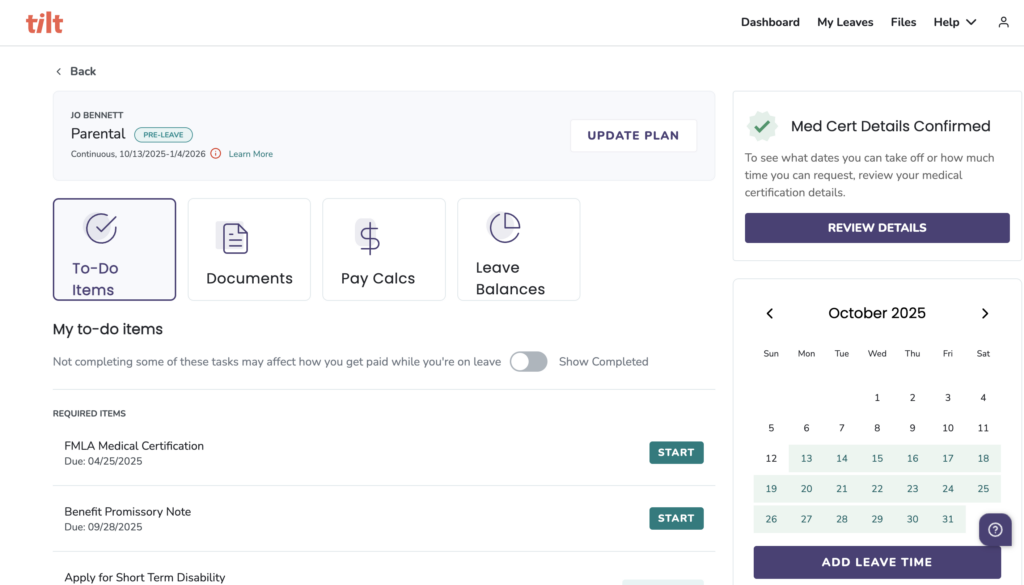Open the user profile icon
Viewport: 1024px width, 585px height.
[1003, 22]
